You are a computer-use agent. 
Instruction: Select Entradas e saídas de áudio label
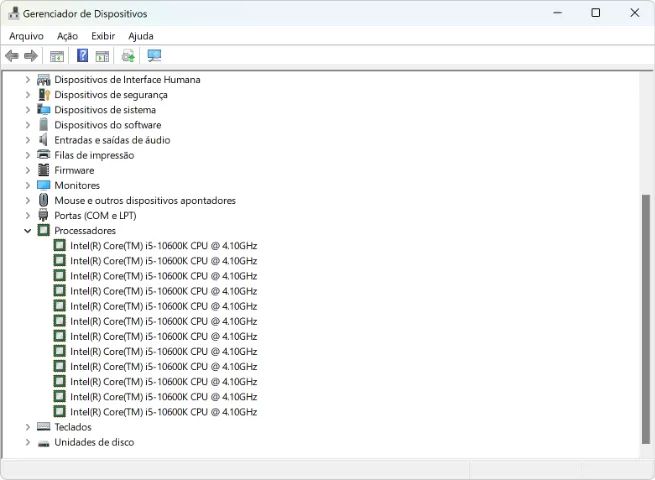pyautogui.click(x=112, y=140)
